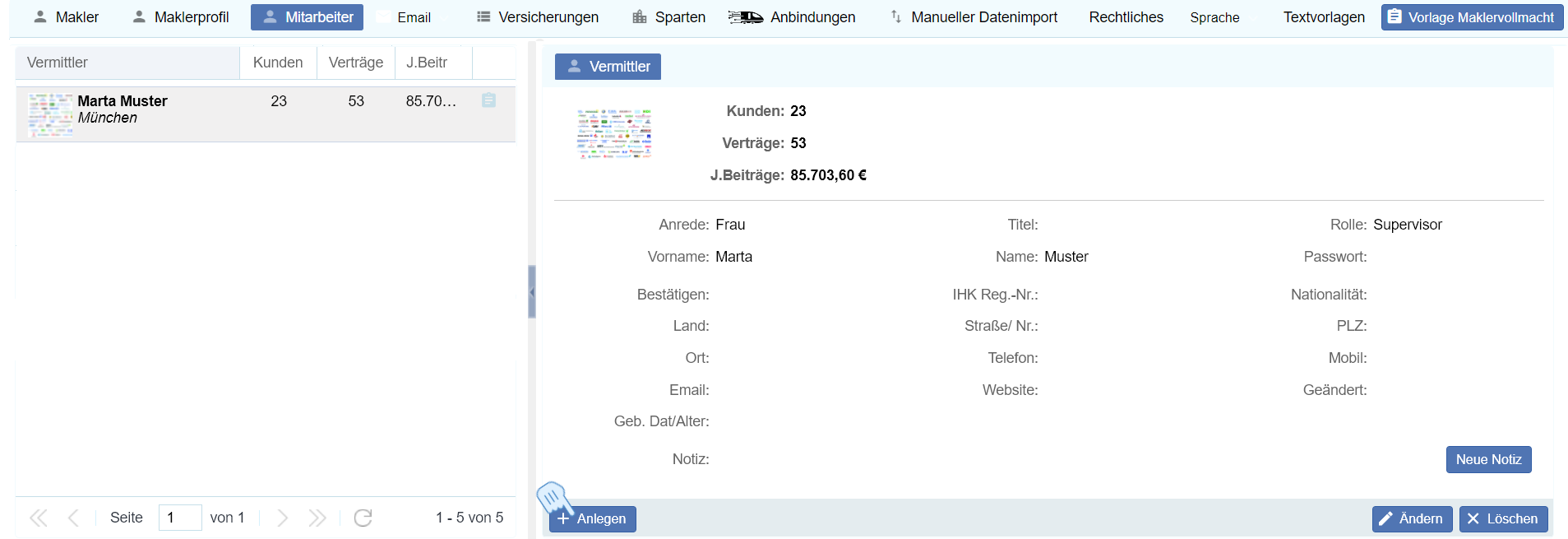Click the Vermittler header button
The height and width of the screenshot is (539, 1568).
(x=608, y=67)
